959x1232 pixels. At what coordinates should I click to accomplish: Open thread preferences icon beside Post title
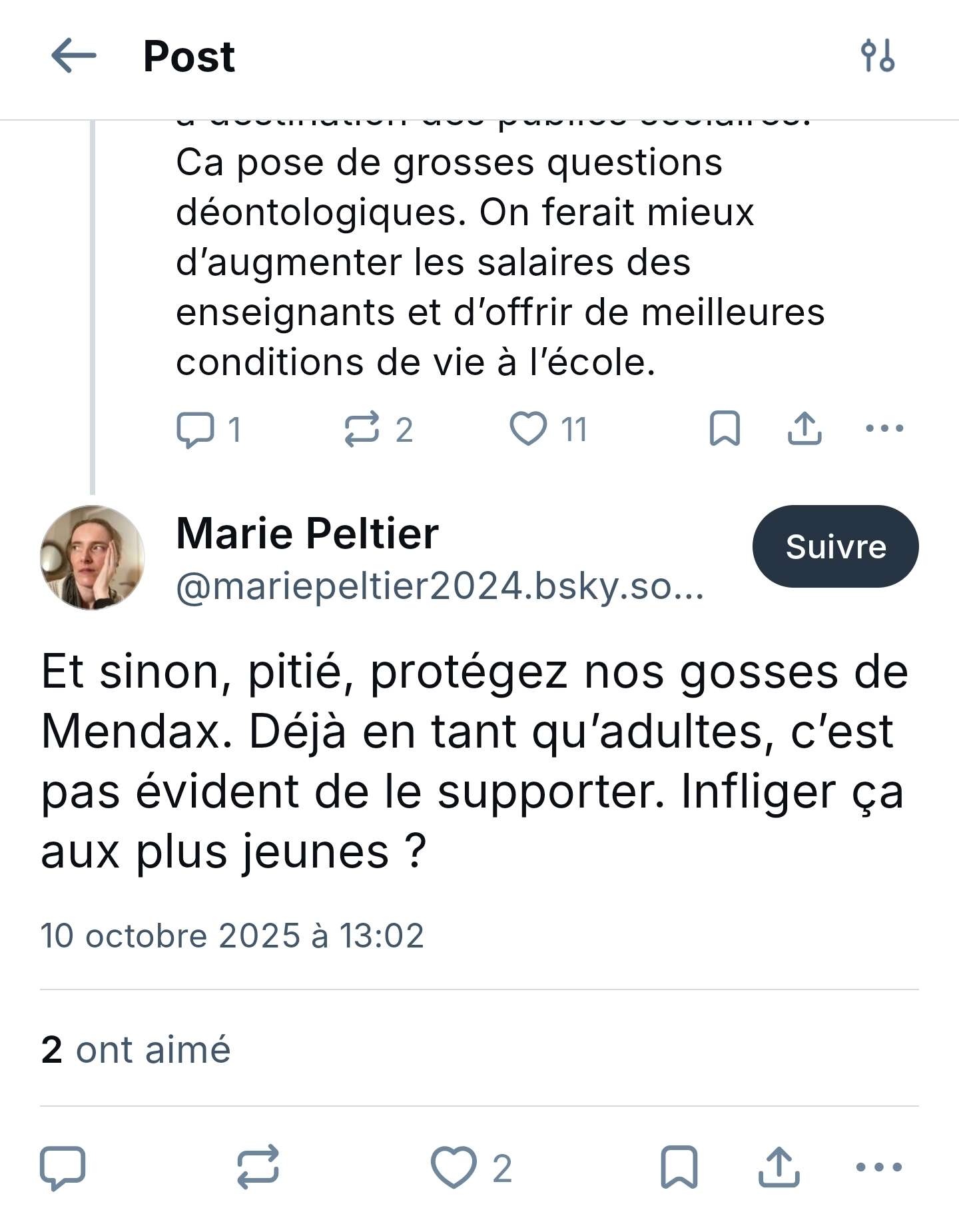[877, 55]
